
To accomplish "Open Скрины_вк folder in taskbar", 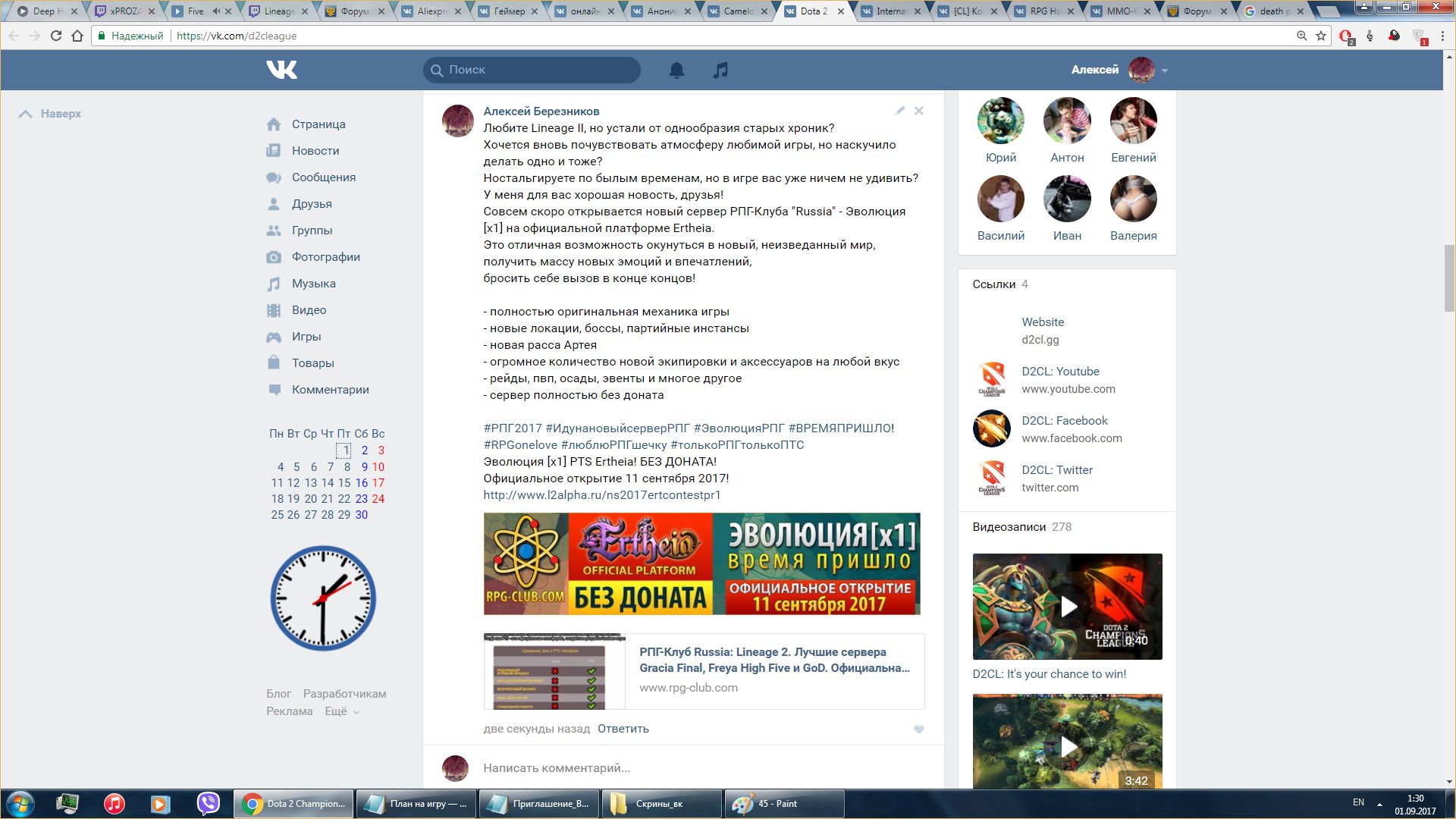I will (662, 804).
